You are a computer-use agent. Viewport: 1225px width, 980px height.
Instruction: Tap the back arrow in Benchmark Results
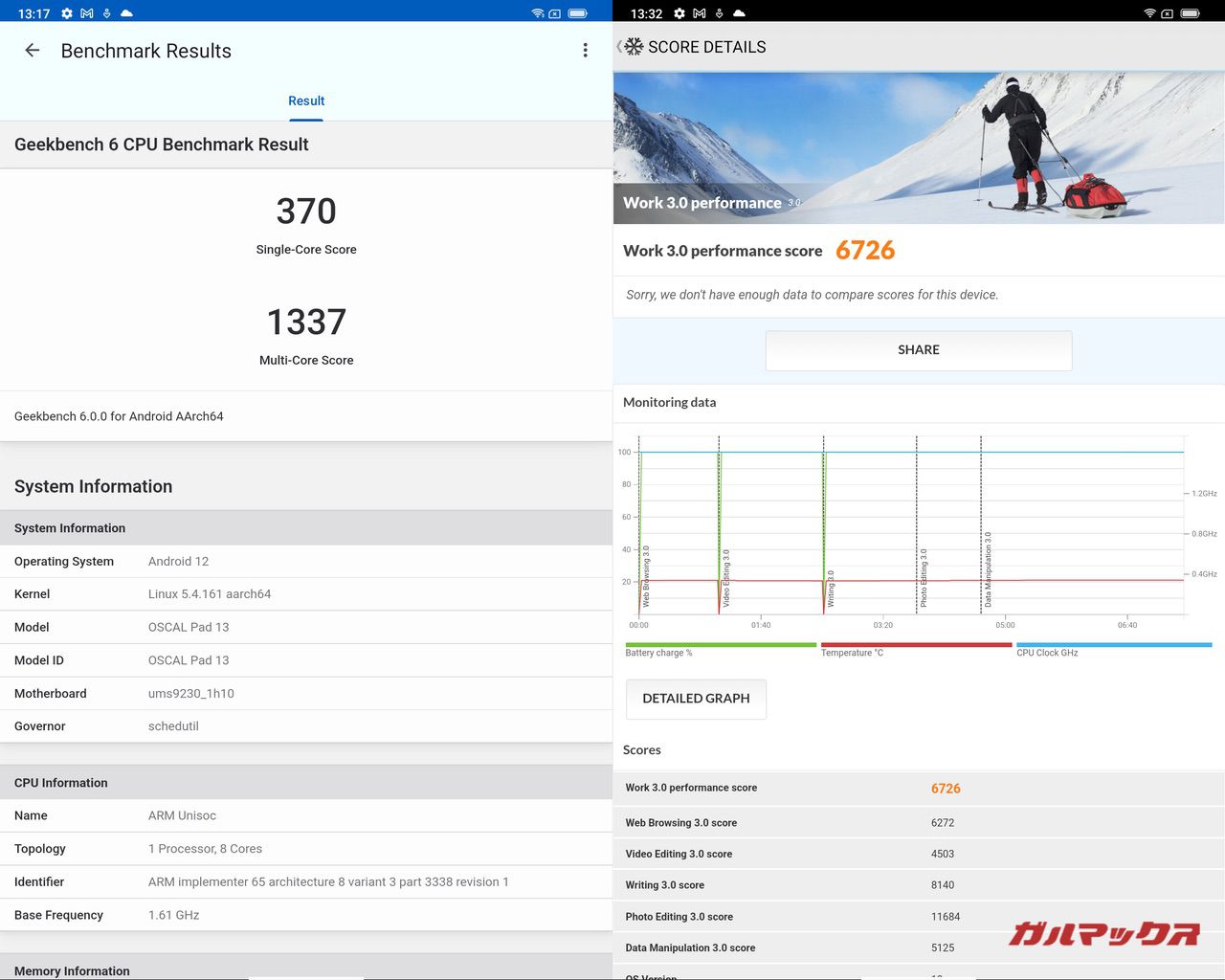[x=33, y=51]
